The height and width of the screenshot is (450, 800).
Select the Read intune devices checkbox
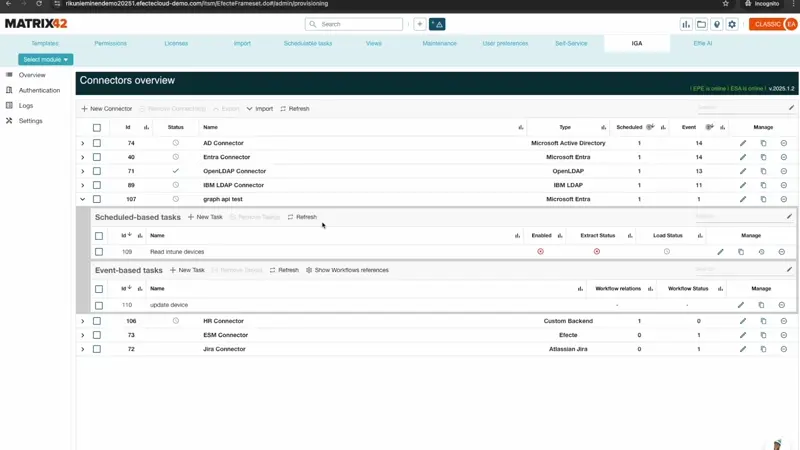(x=99, y=252)
